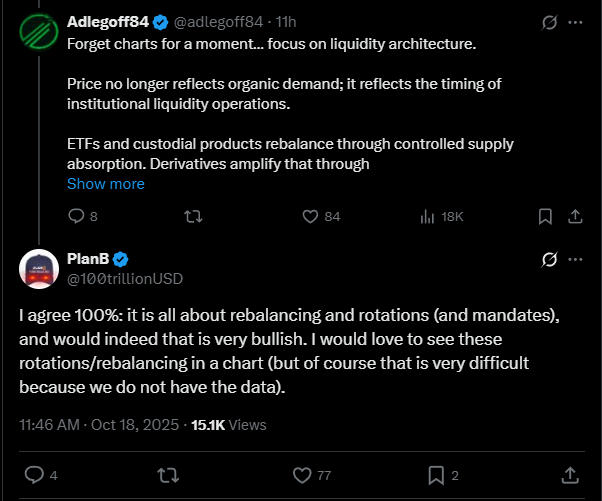This screenshot has width=602, height=501.
Task: Expand the post with Show more
Action: tap(105, 184)
